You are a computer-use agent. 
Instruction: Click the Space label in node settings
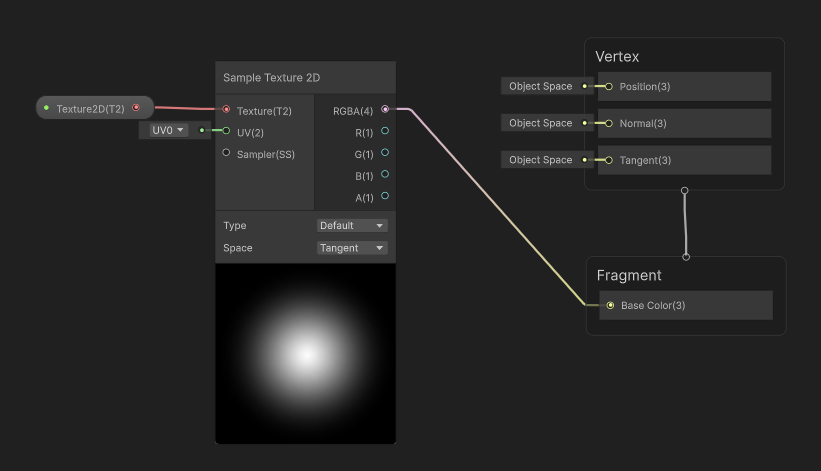click(x=238, y=248)
